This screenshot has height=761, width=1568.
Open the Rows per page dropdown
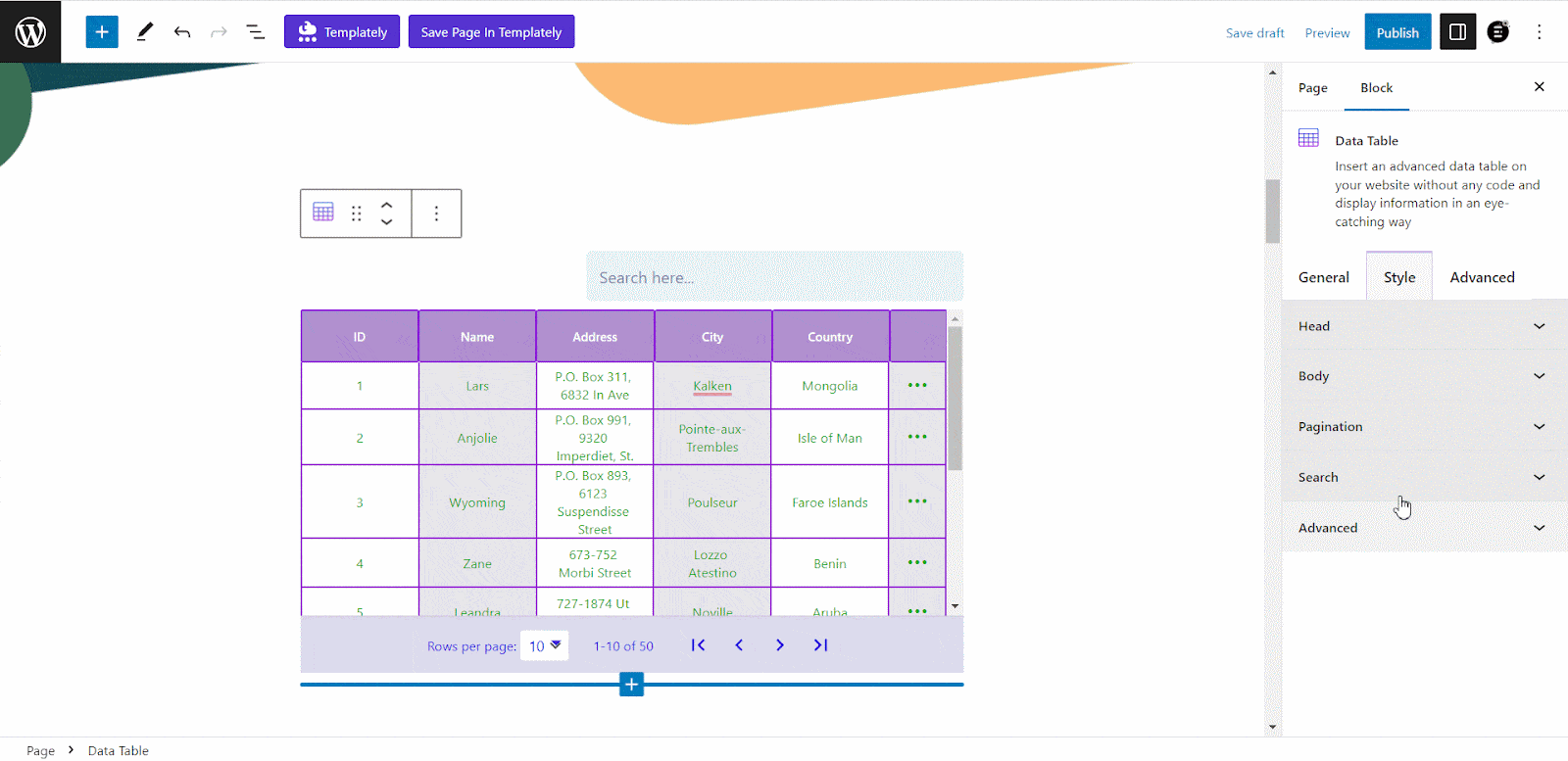[x=544, y=645]
